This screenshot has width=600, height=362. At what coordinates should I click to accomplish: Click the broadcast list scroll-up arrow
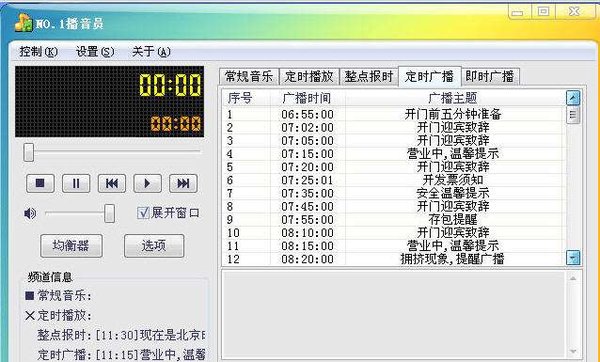click(x=573, y=98)
